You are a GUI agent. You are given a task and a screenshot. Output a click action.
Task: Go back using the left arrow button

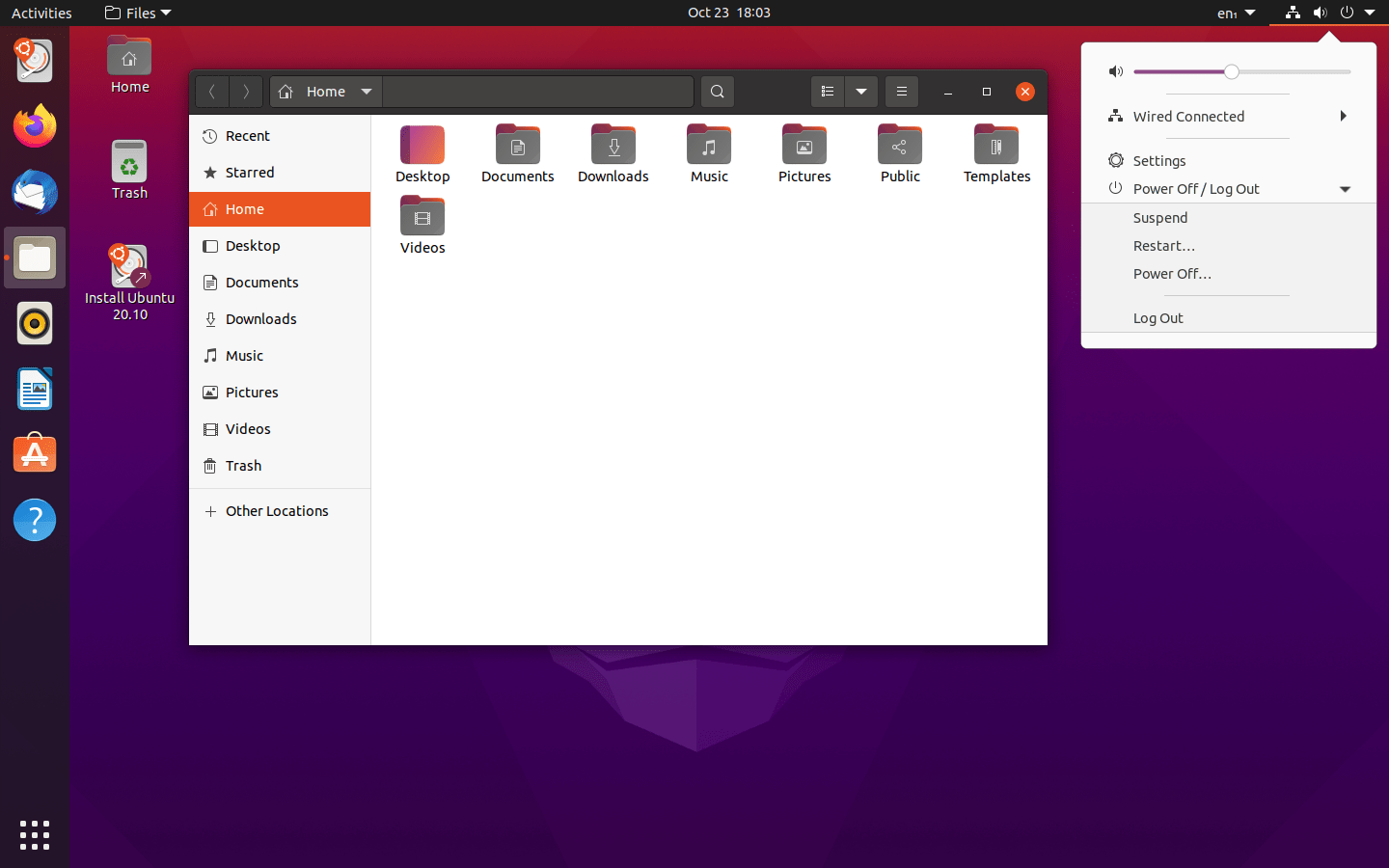tap(212, 92)
